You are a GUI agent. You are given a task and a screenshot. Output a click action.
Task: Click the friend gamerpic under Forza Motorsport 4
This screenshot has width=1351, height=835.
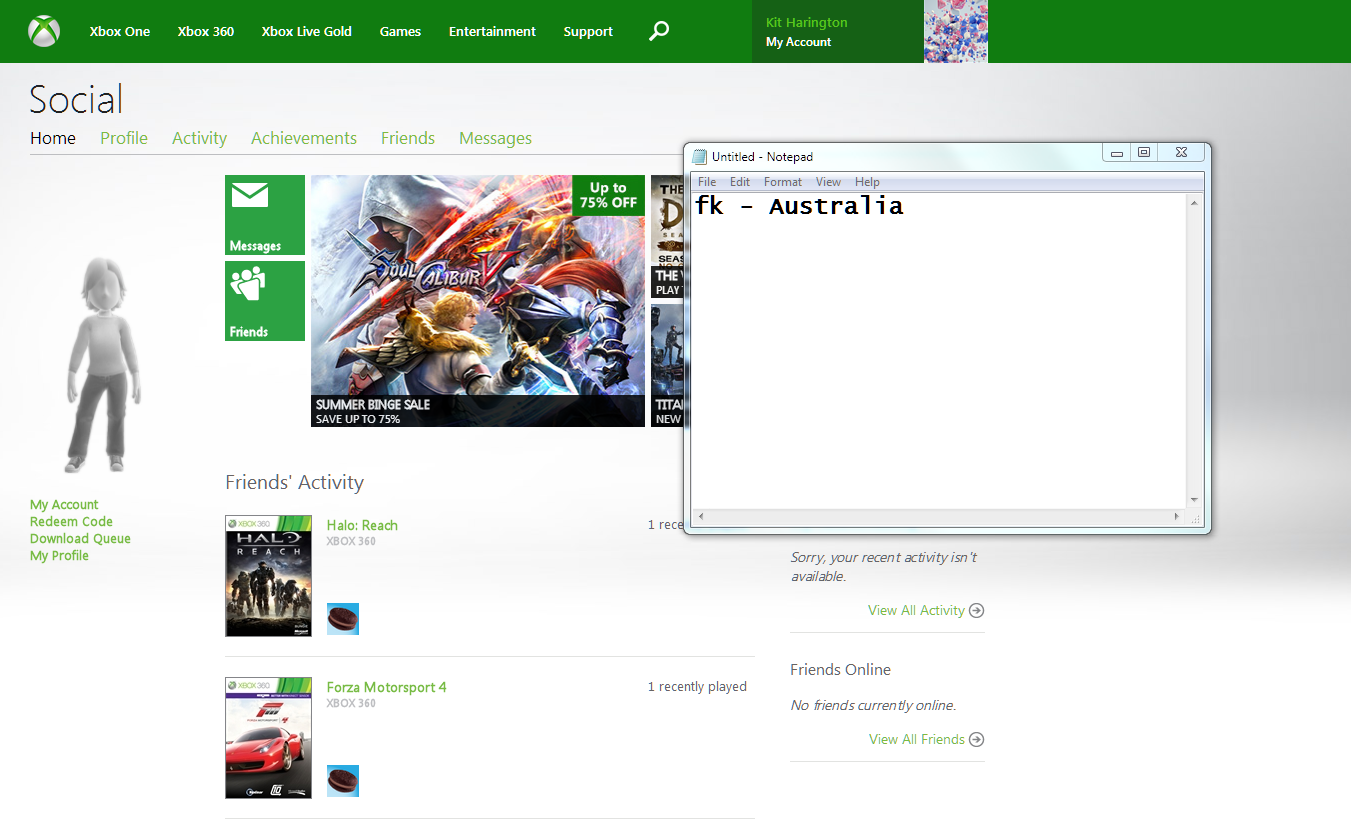pyautogui.click(x=343, y=781)
